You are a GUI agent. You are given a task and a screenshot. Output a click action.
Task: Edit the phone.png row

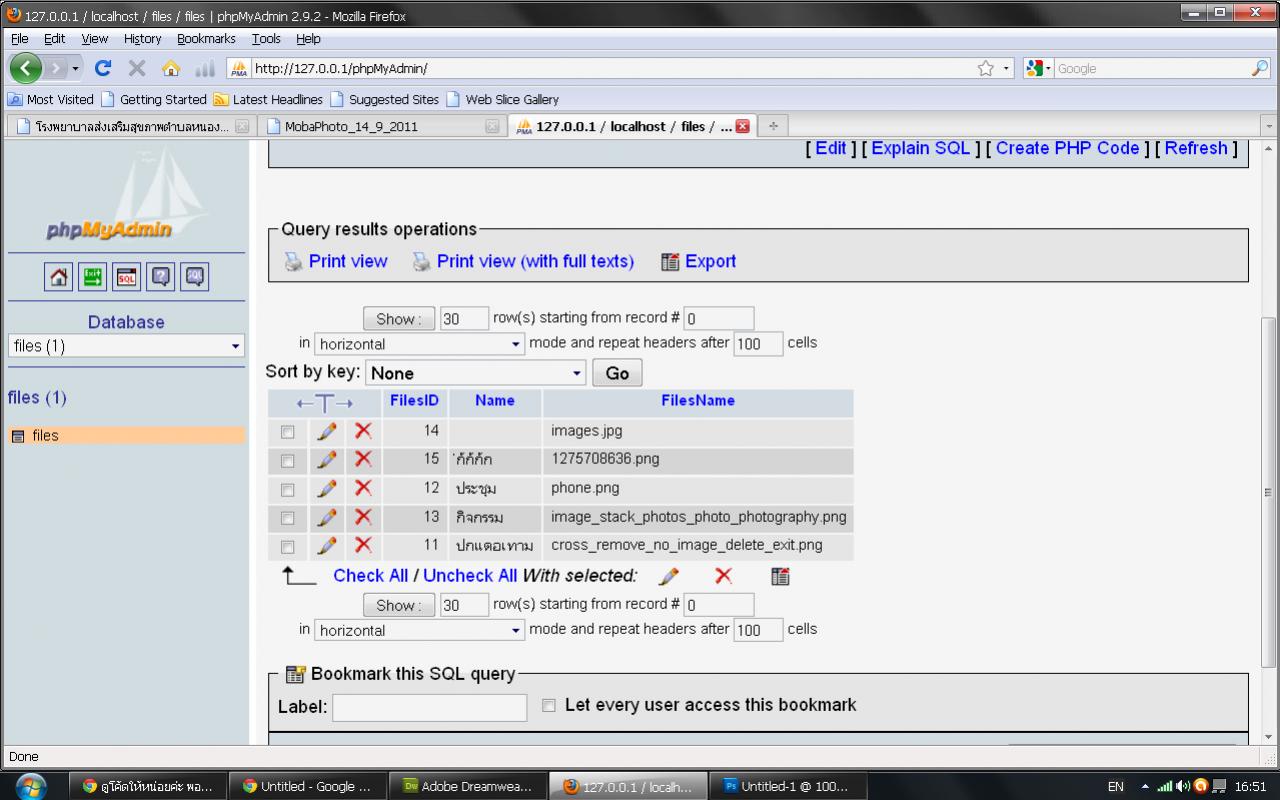(326, 488)
